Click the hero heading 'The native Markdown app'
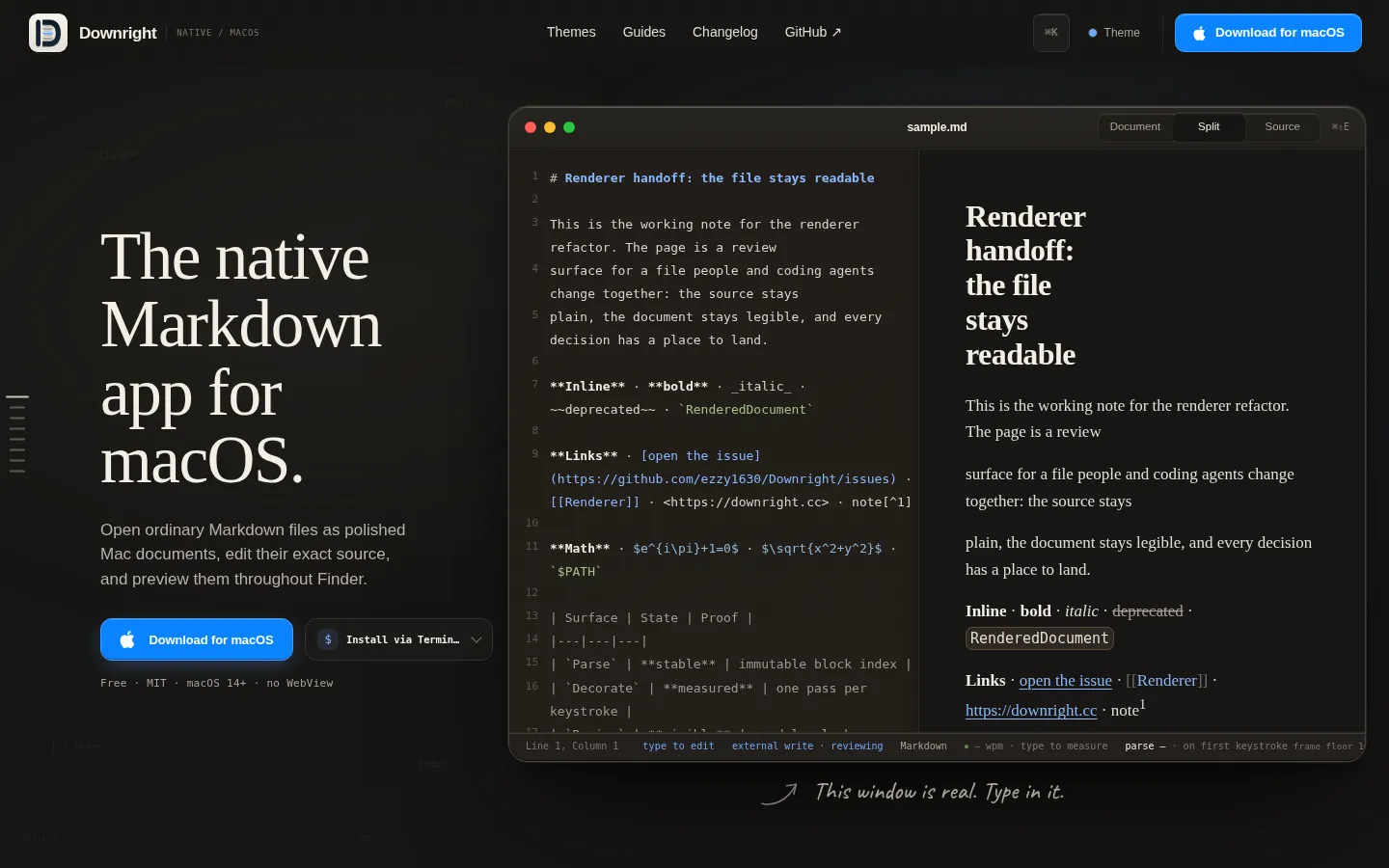1389x868 pixels. 241,359
